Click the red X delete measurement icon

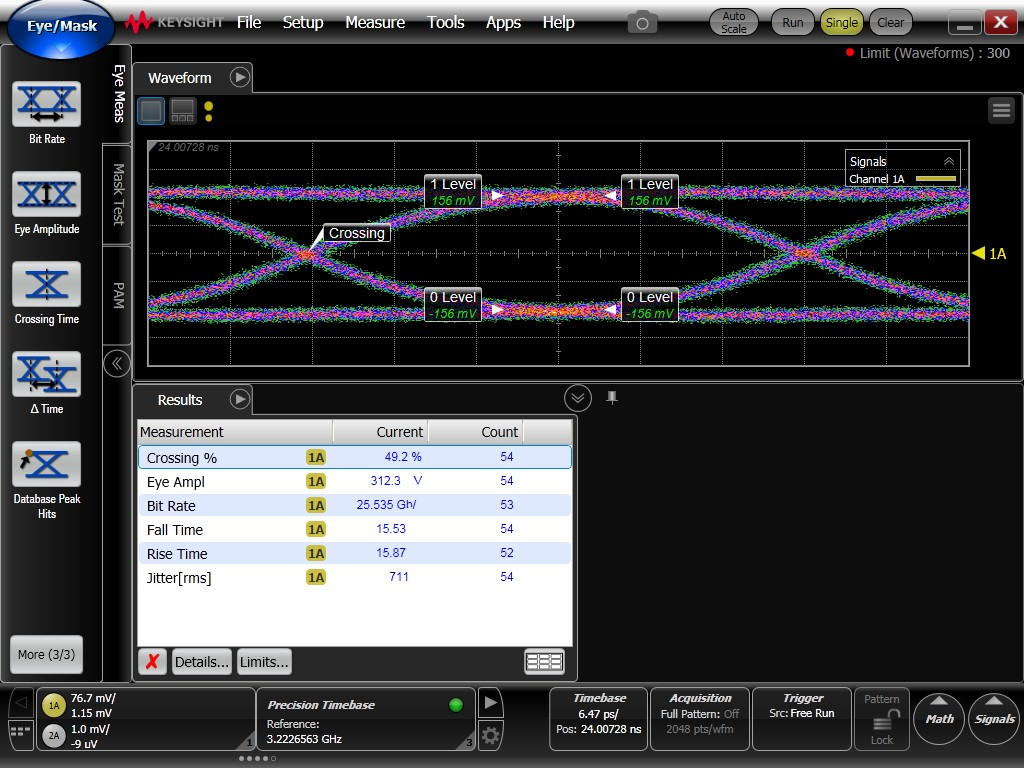tap(152, 661)
